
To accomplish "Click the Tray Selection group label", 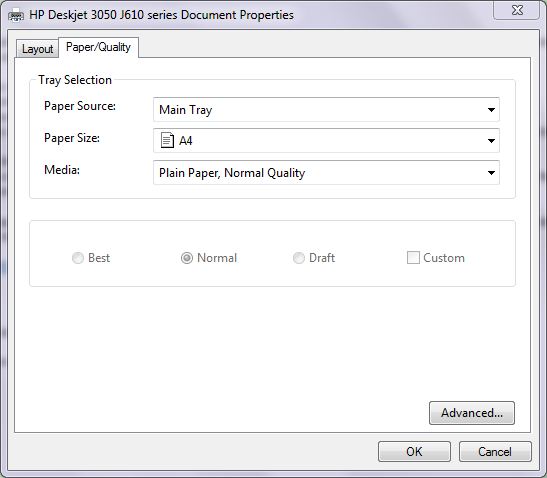I will pos(75,80).
